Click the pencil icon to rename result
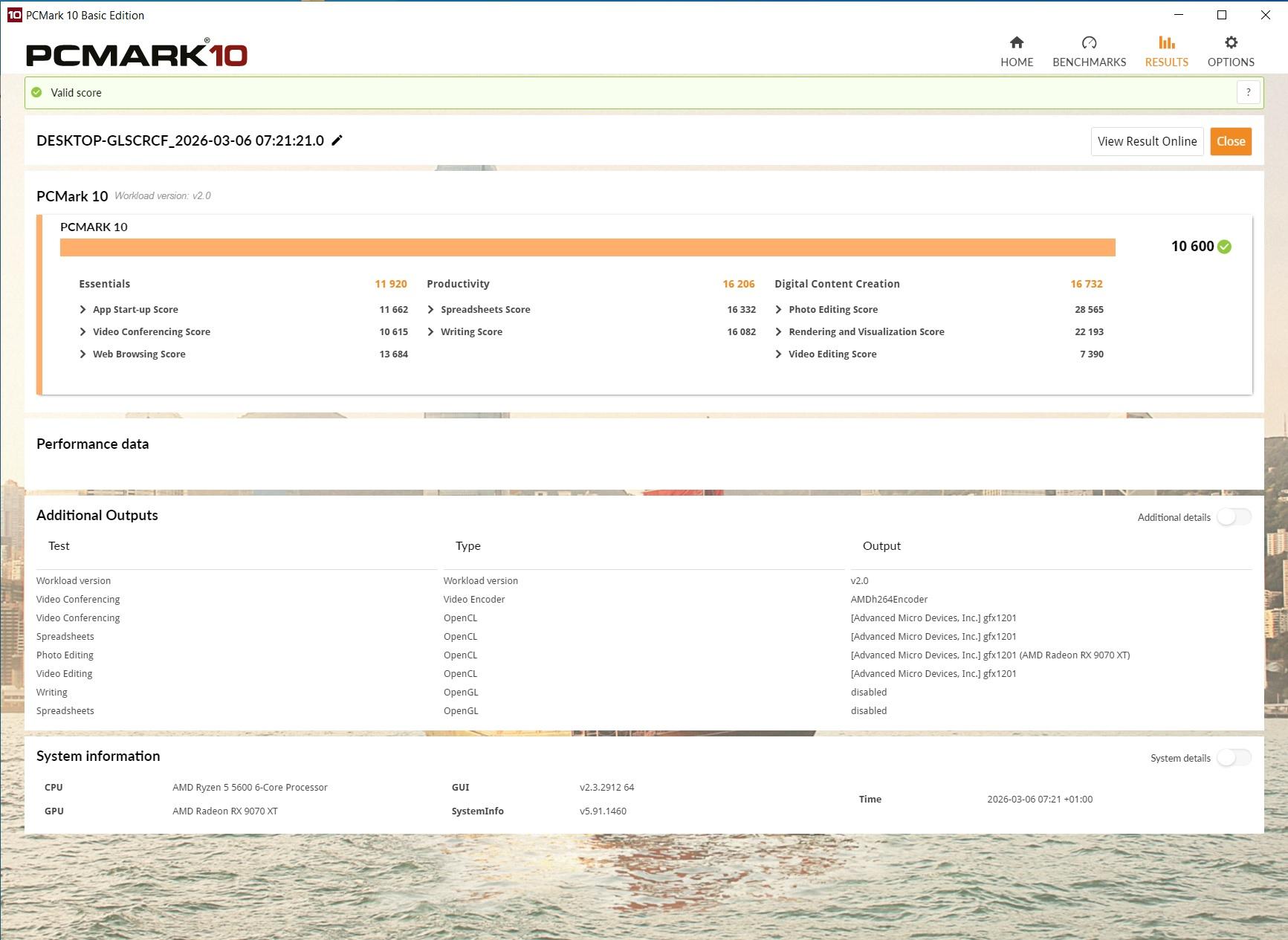 point(337,140)
